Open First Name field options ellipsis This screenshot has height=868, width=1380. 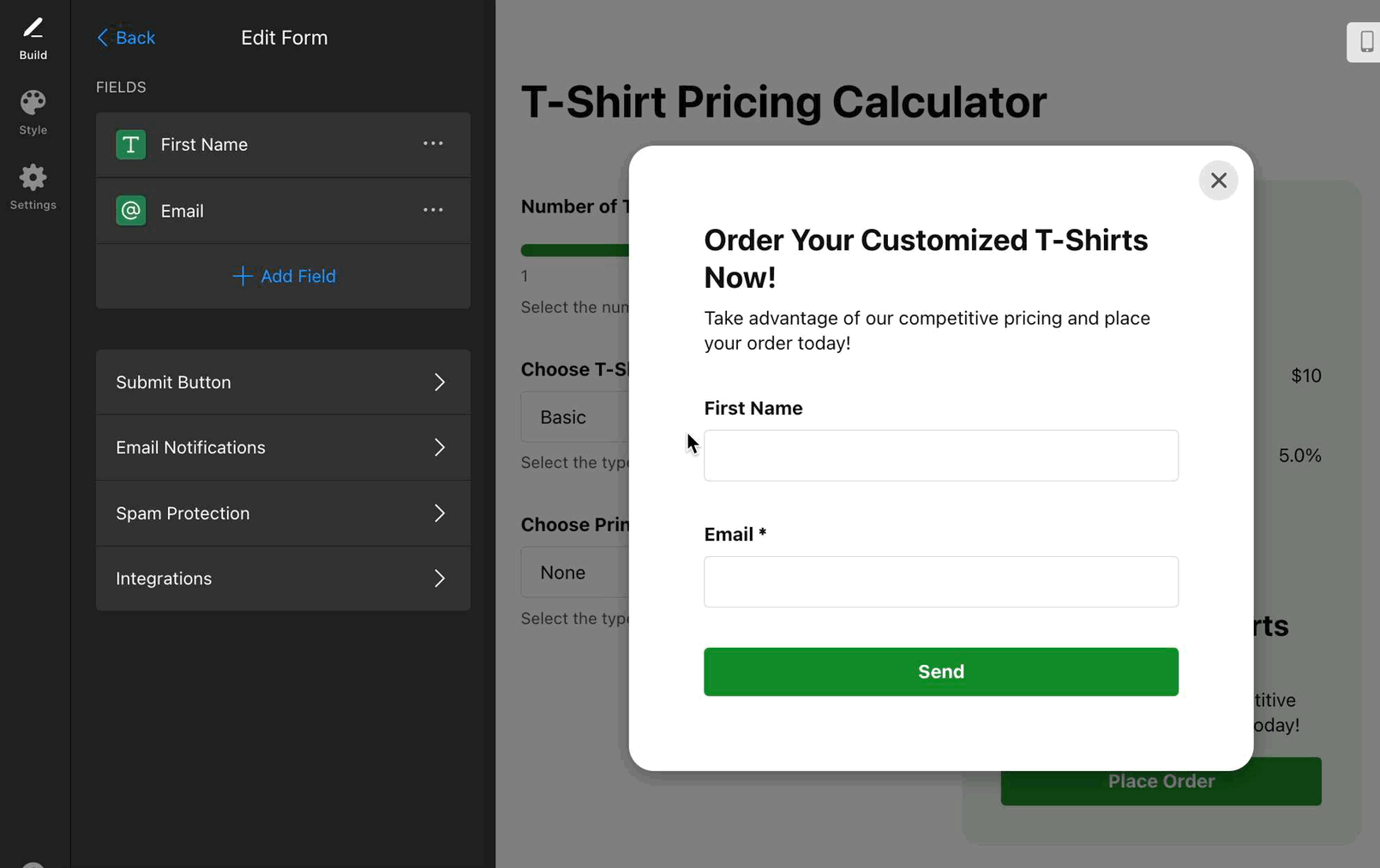coord(433,144)
